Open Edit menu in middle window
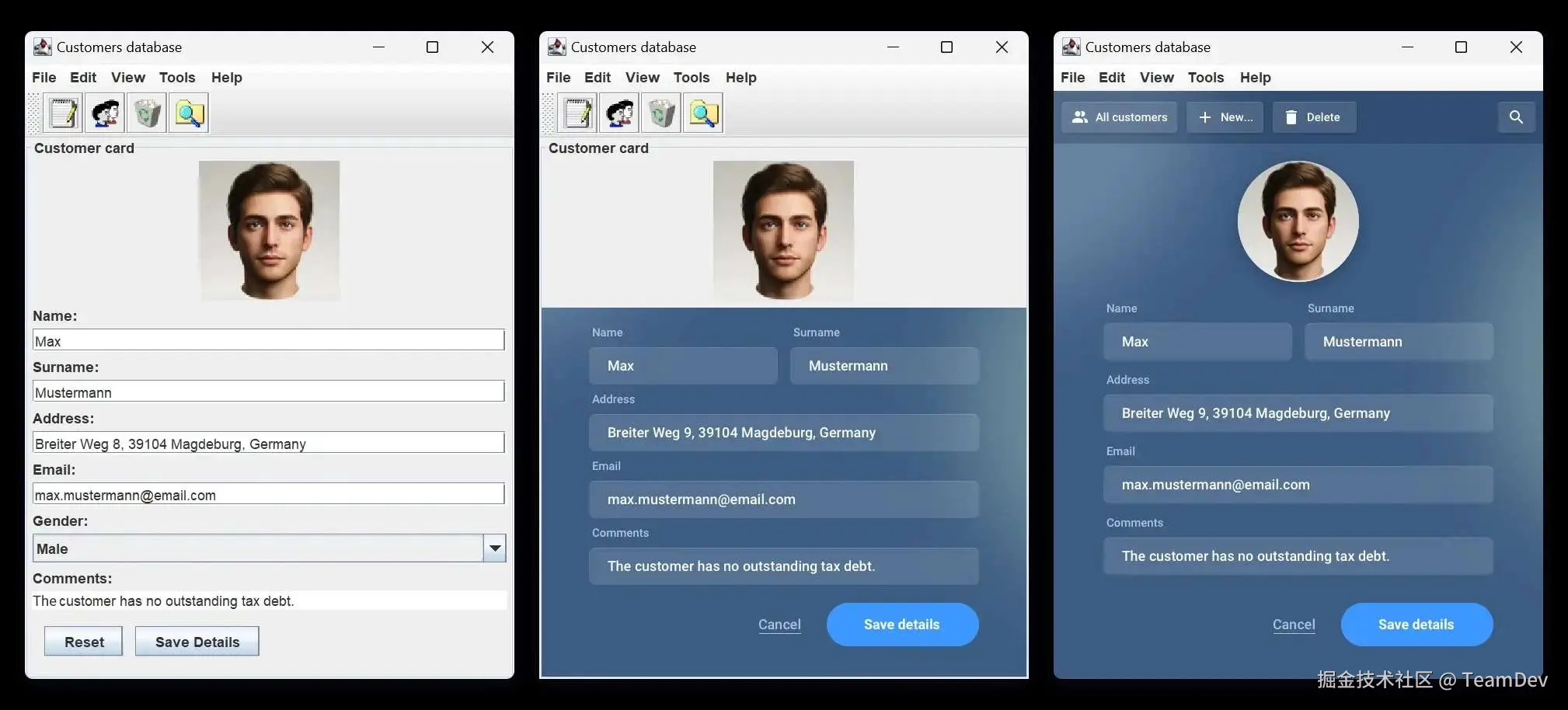The image size is (1568, 710). click(x=598, y=78)
